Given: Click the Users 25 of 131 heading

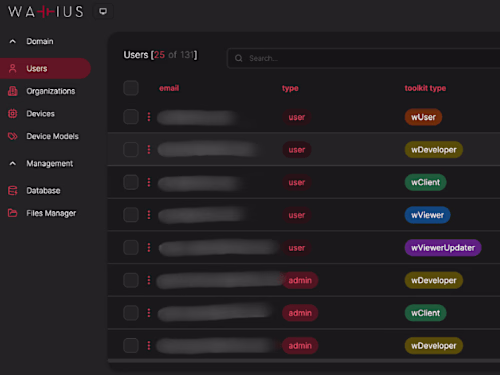Looking at the screenshot, I should (x=160, y=55).
